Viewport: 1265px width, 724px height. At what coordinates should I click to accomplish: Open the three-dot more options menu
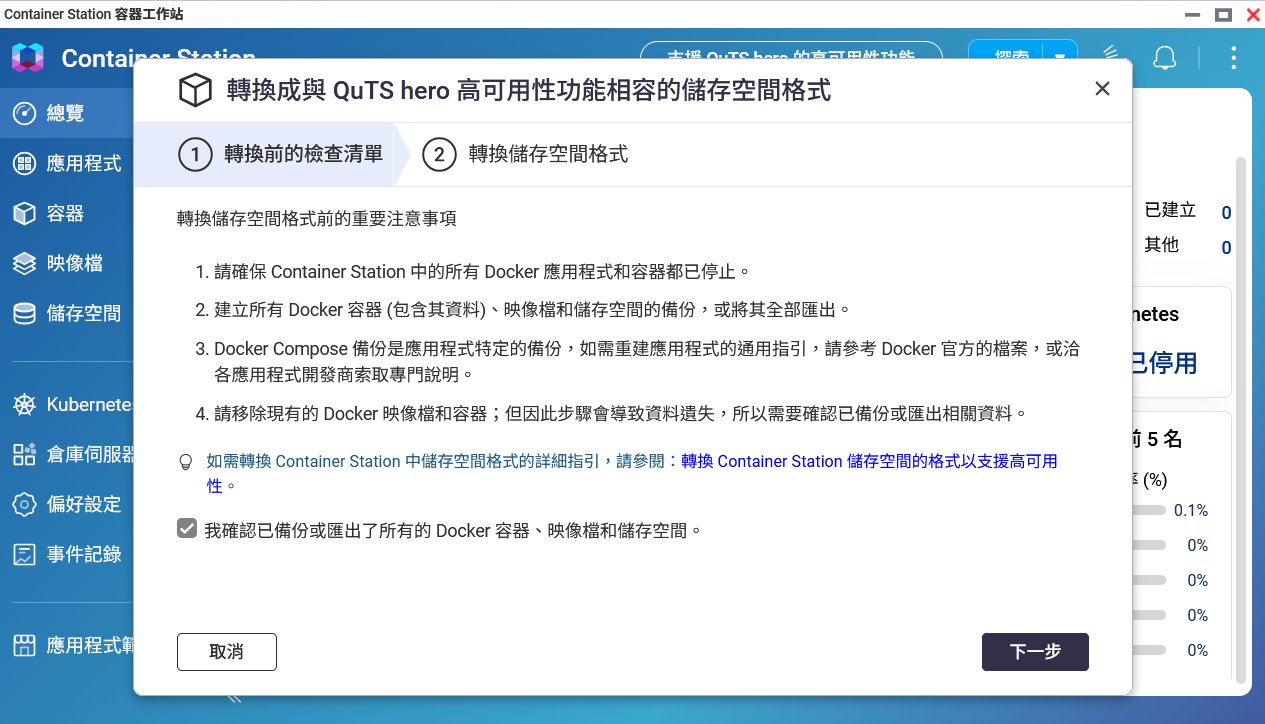(x=1235, y=58)
